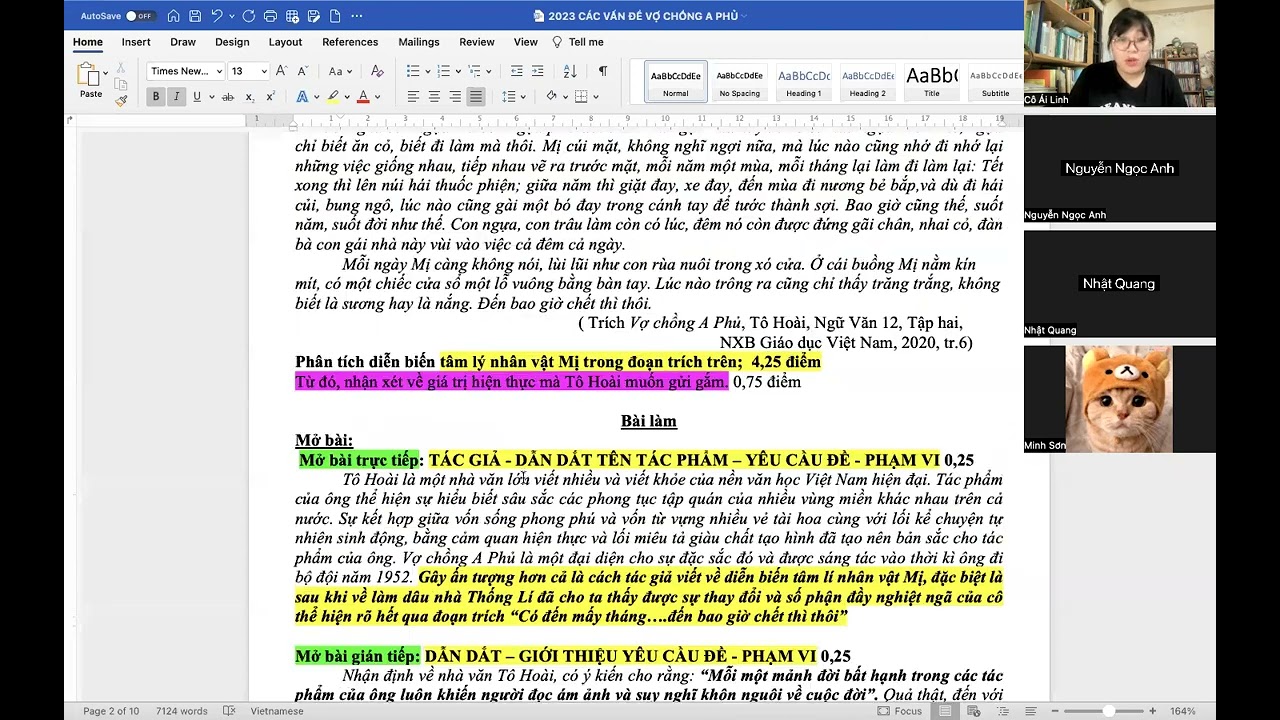The height and width of the screenshot is (720, 1280).
Task: Toggle the AutoSave switch
Action: (x=139, y=16)
